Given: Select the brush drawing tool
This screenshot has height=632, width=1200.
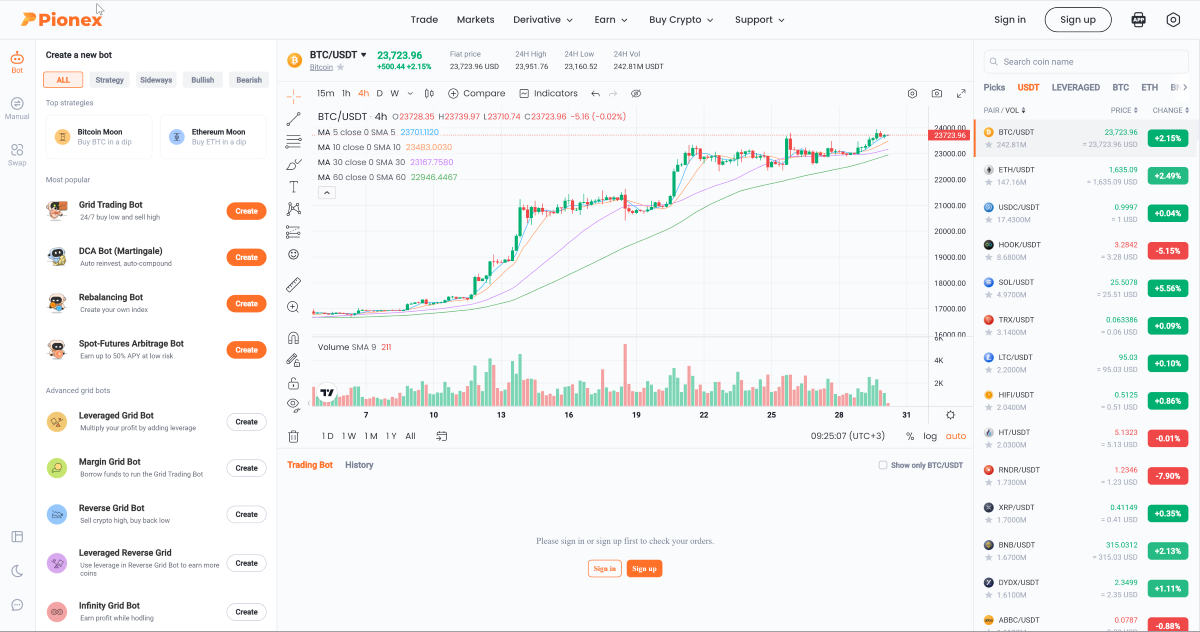Looking at the screenshot, I should coord(293,164).
